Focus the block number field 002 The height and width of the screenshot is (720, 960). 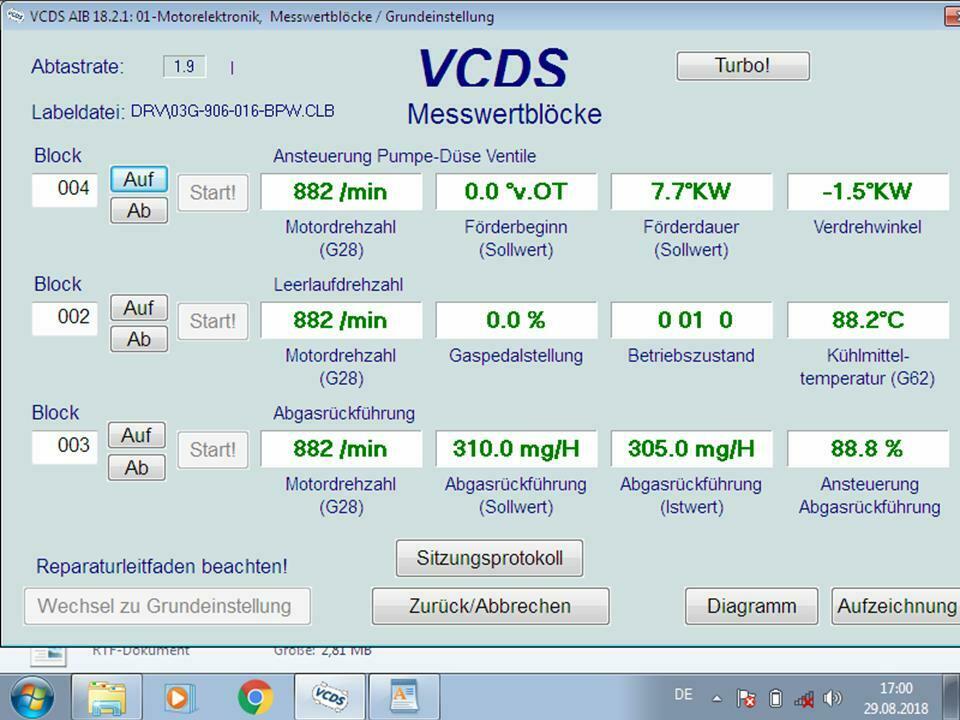(x=65, y=318)
